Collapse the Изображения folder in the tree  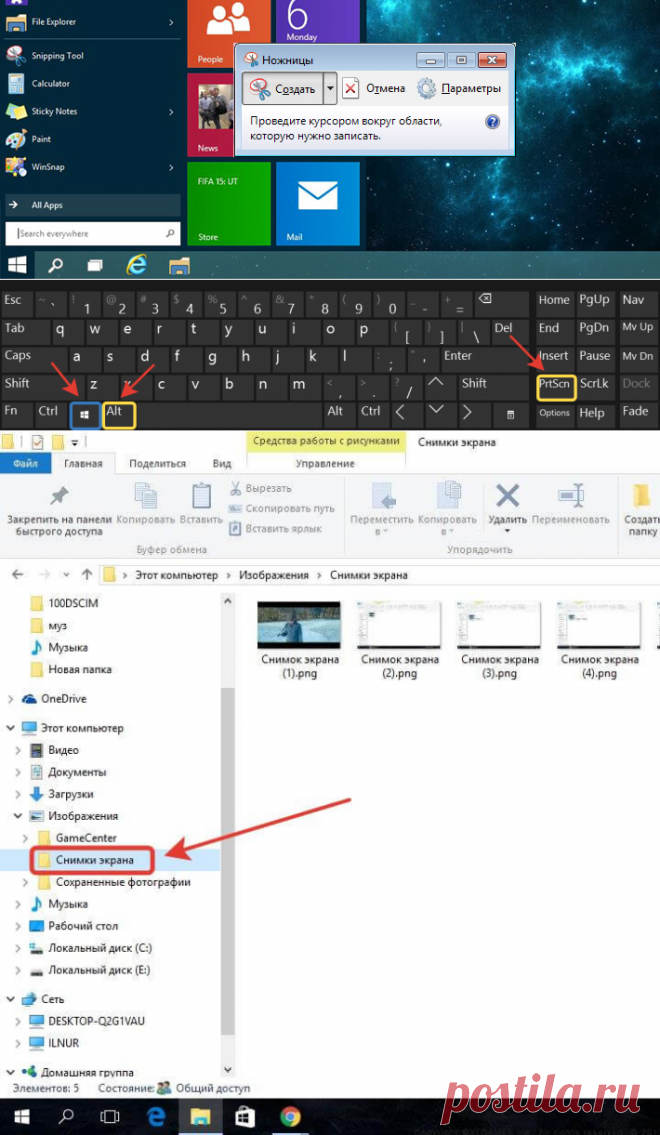tap(18, 816)
